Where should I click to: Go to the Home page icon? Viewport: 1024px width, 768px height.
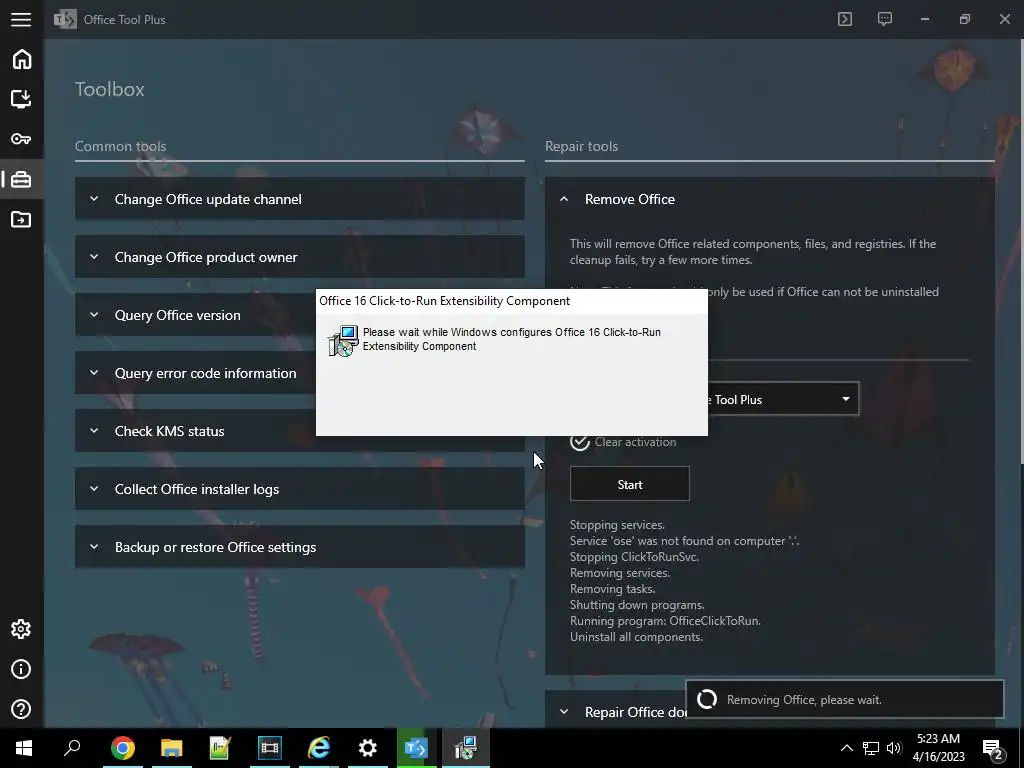tap(22, 59)
